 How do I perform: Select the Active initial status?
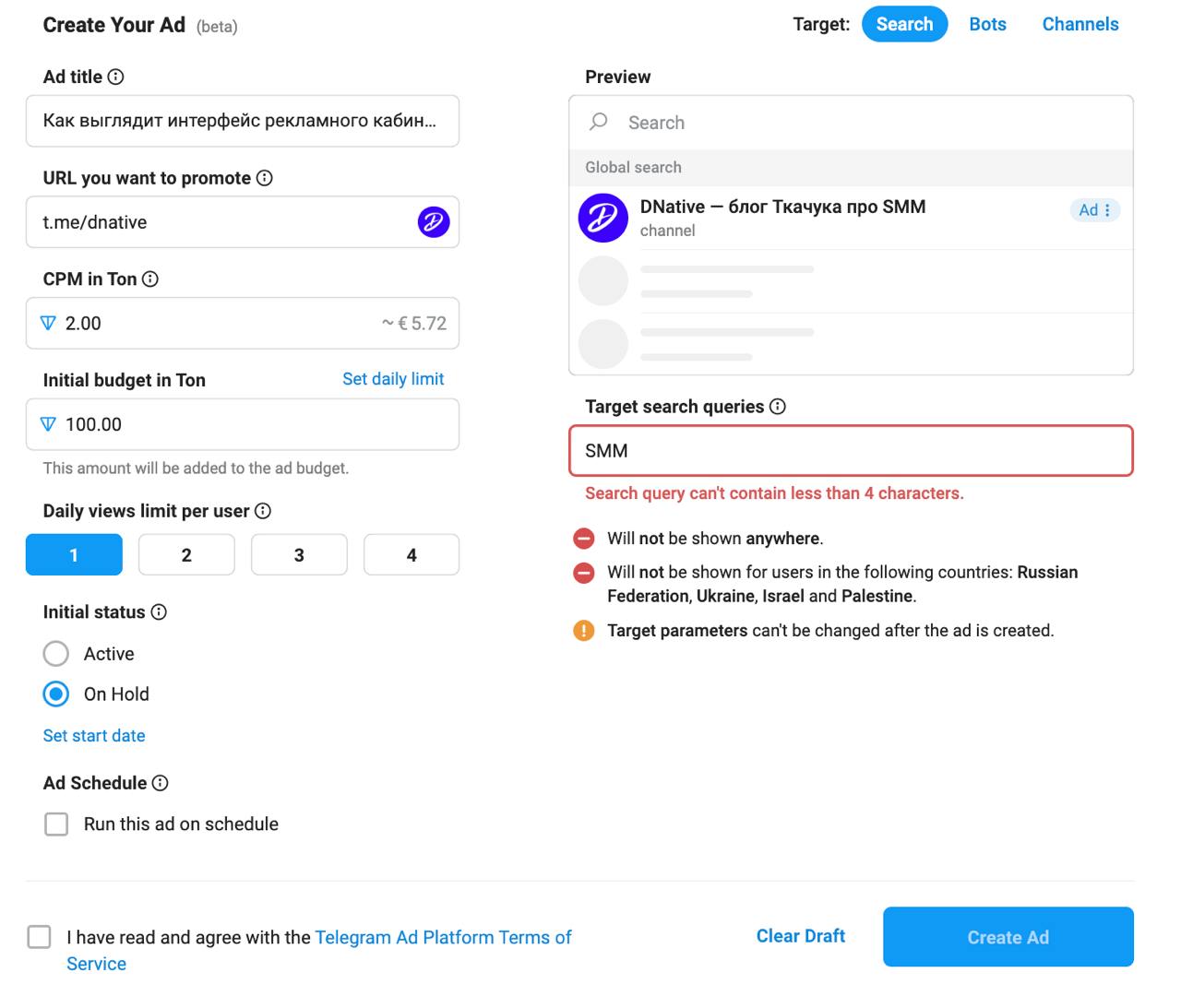(55, 653)
